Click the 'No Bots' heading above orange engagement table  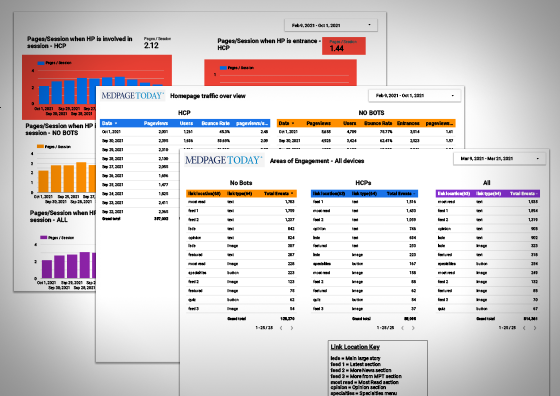(x=241, y=183)
